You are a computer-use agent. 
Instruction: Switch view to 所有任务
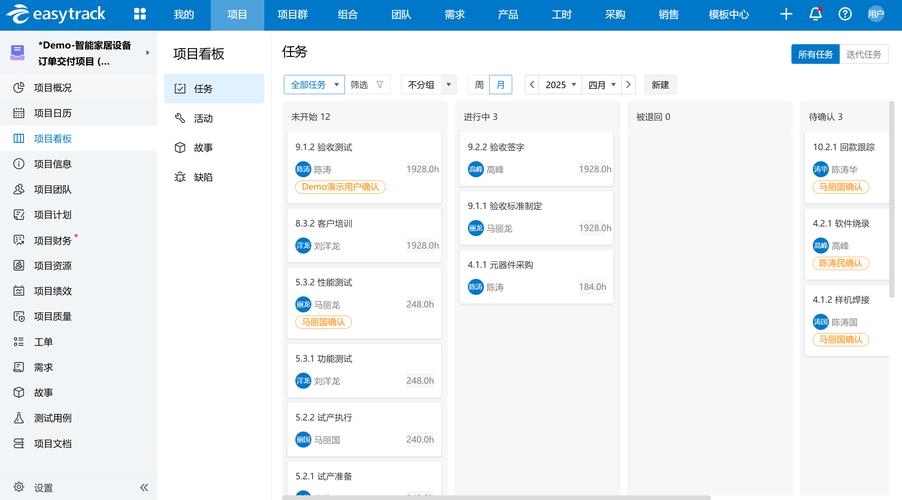815,54
